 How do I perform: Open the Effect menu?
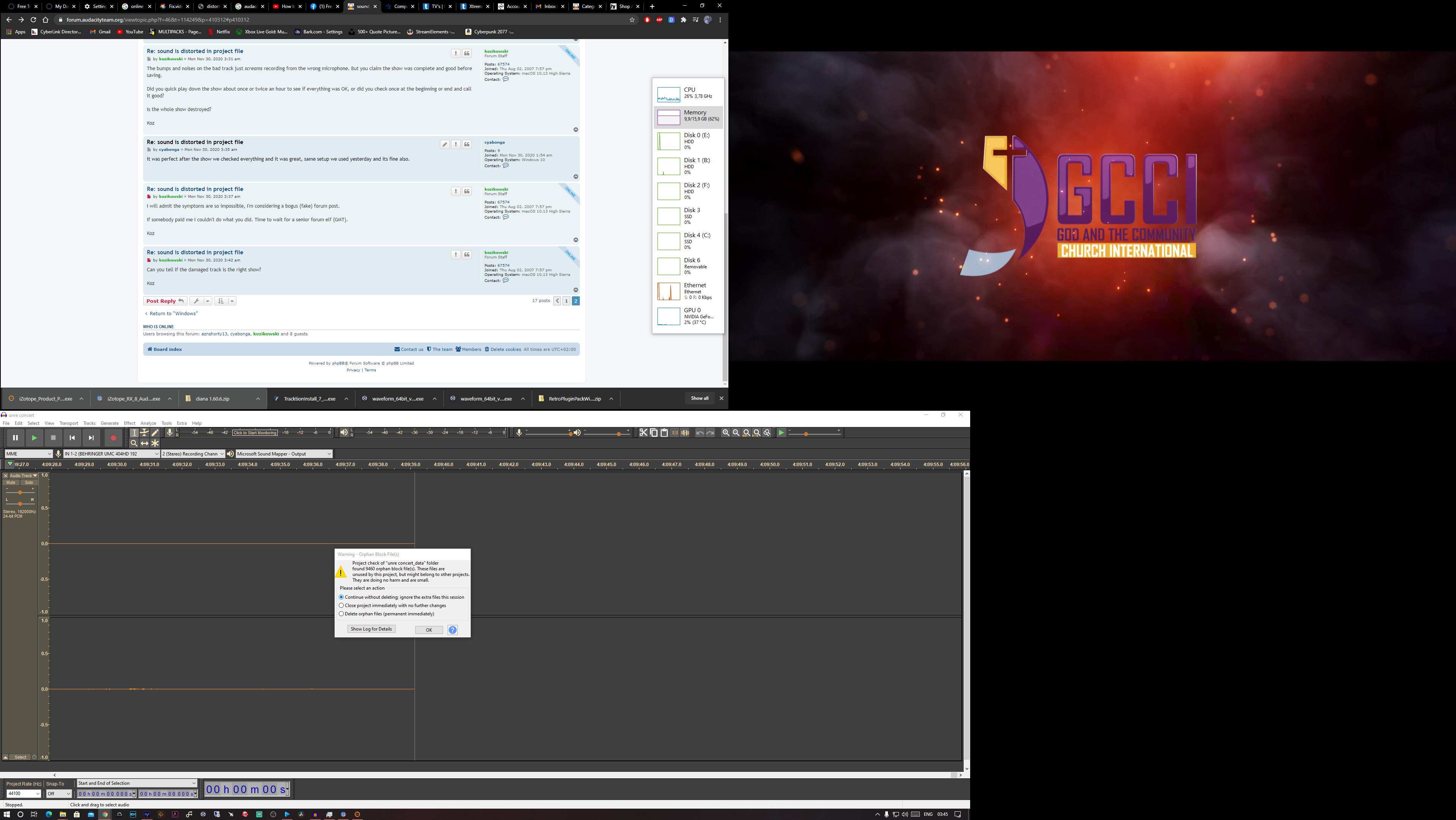pyautogui.click(x=130, y=423)
